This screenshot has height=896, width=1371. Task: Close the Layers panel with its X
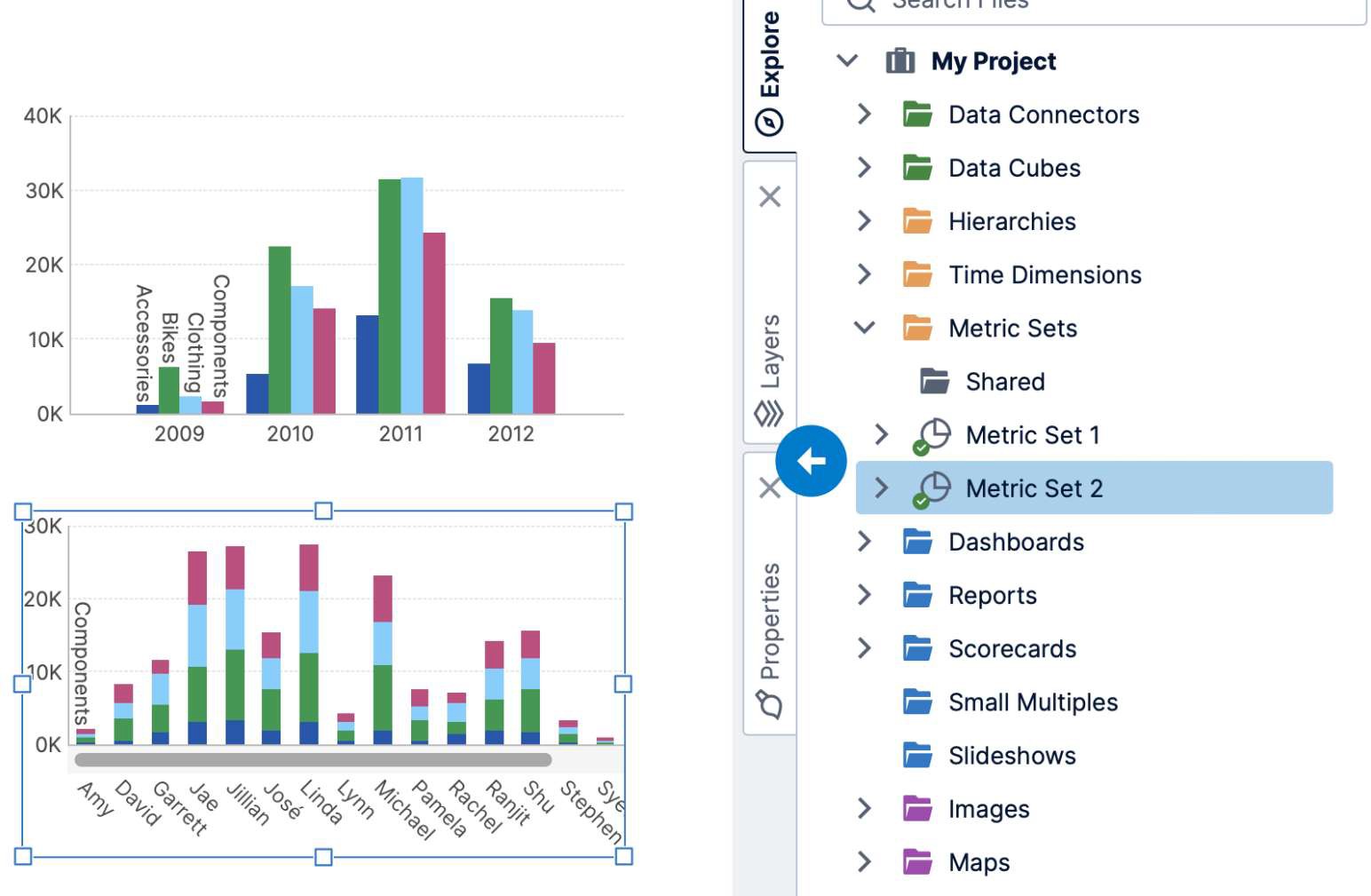click(771, 195)
